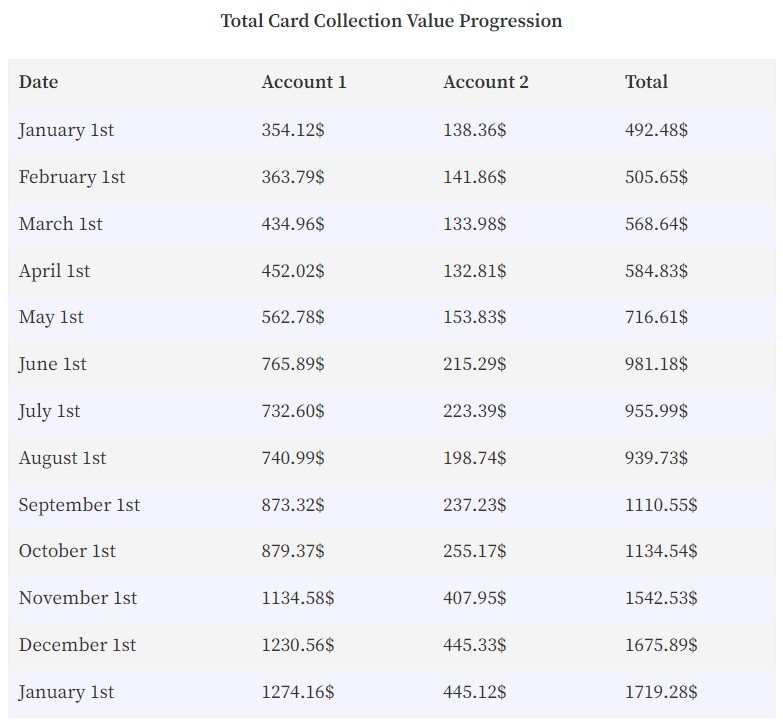Screen dimensions: 783x723
Task: Click the first row Account 1 value 354.12$
Action: point(293,130)
